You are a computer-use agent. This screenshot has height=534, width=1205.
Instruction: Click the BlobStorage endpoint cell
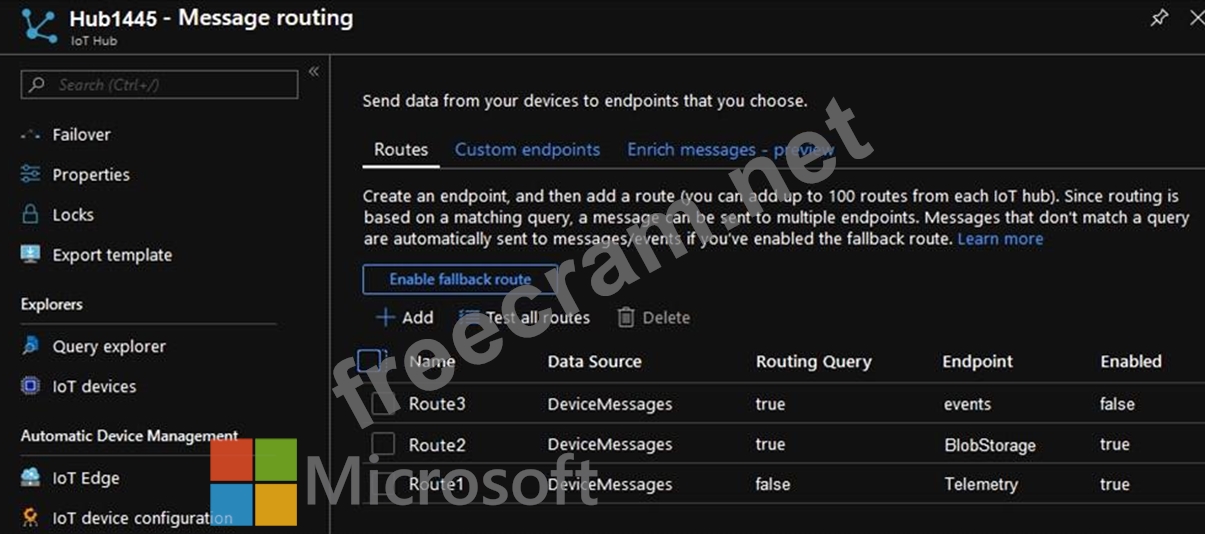990,445
